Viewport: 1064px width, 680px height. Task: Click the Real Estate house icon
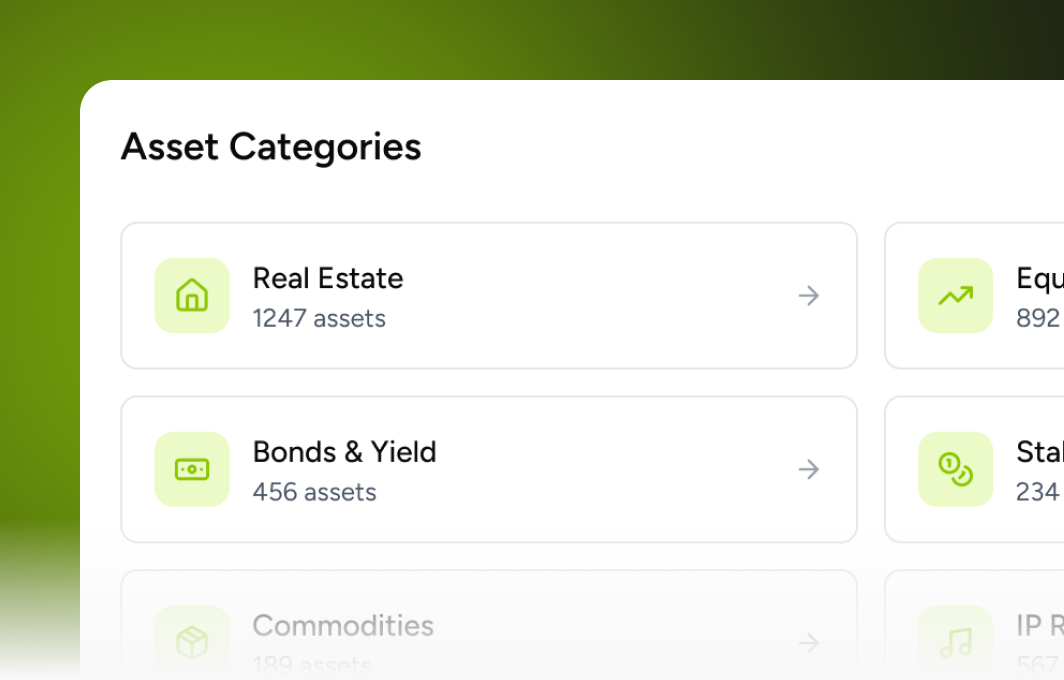pos(192,295)
